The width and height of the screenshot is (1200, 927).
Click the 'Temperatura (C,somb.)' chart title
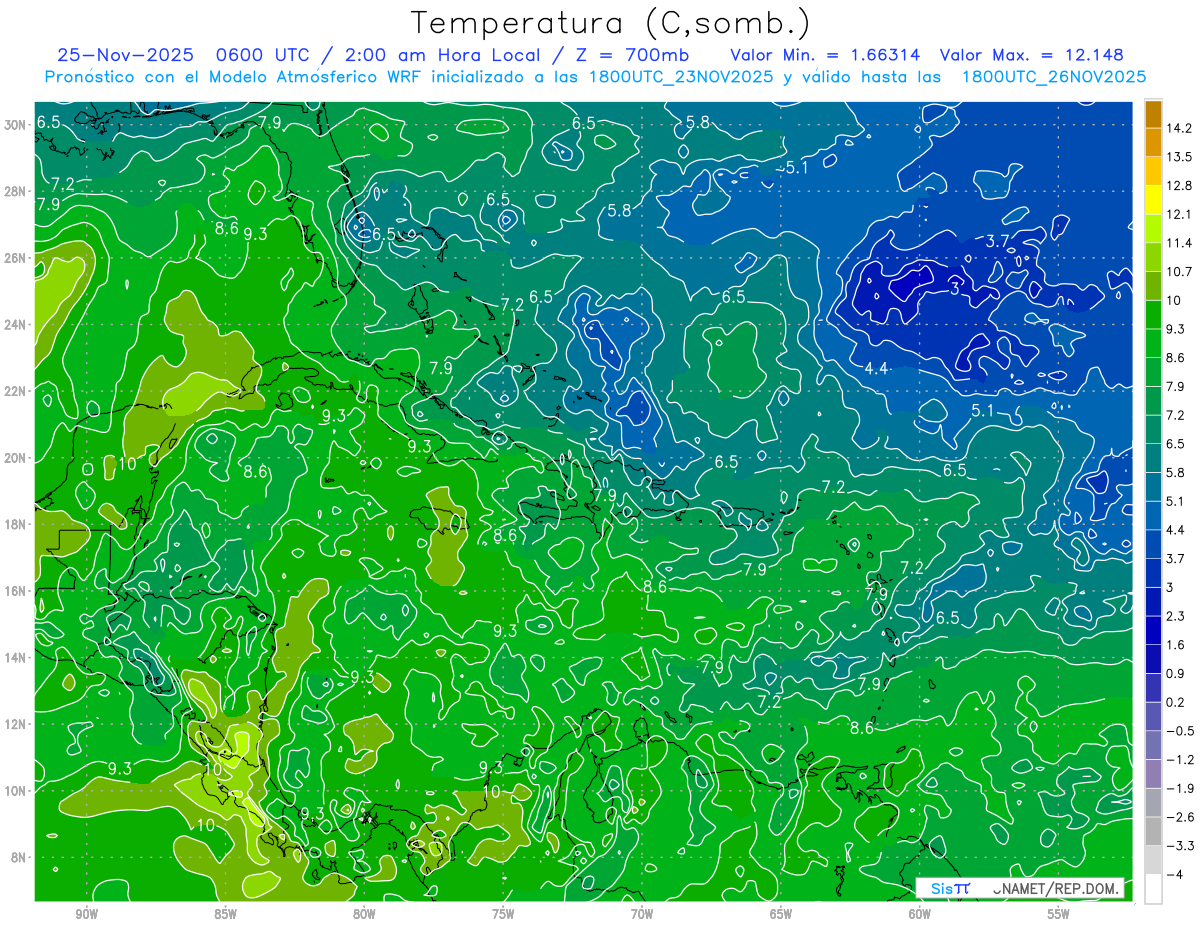click(611, 23)
